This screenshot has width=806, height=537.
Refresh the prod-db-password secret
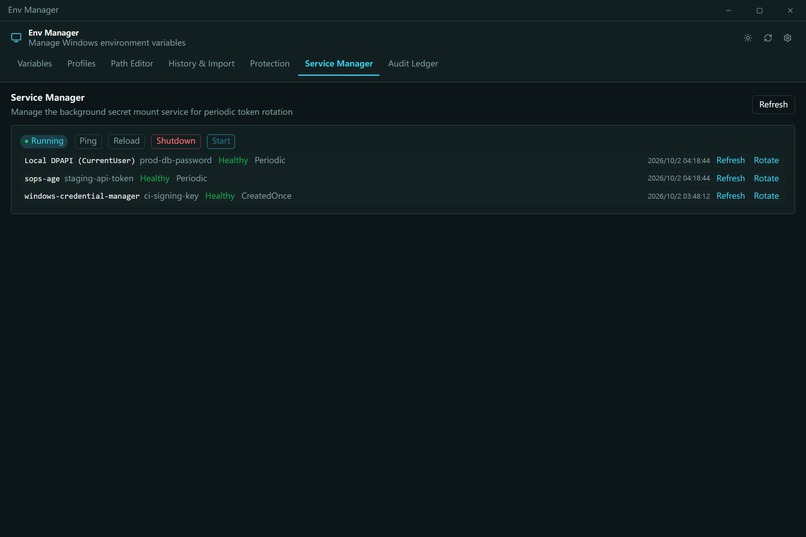(x=730, y=160)
